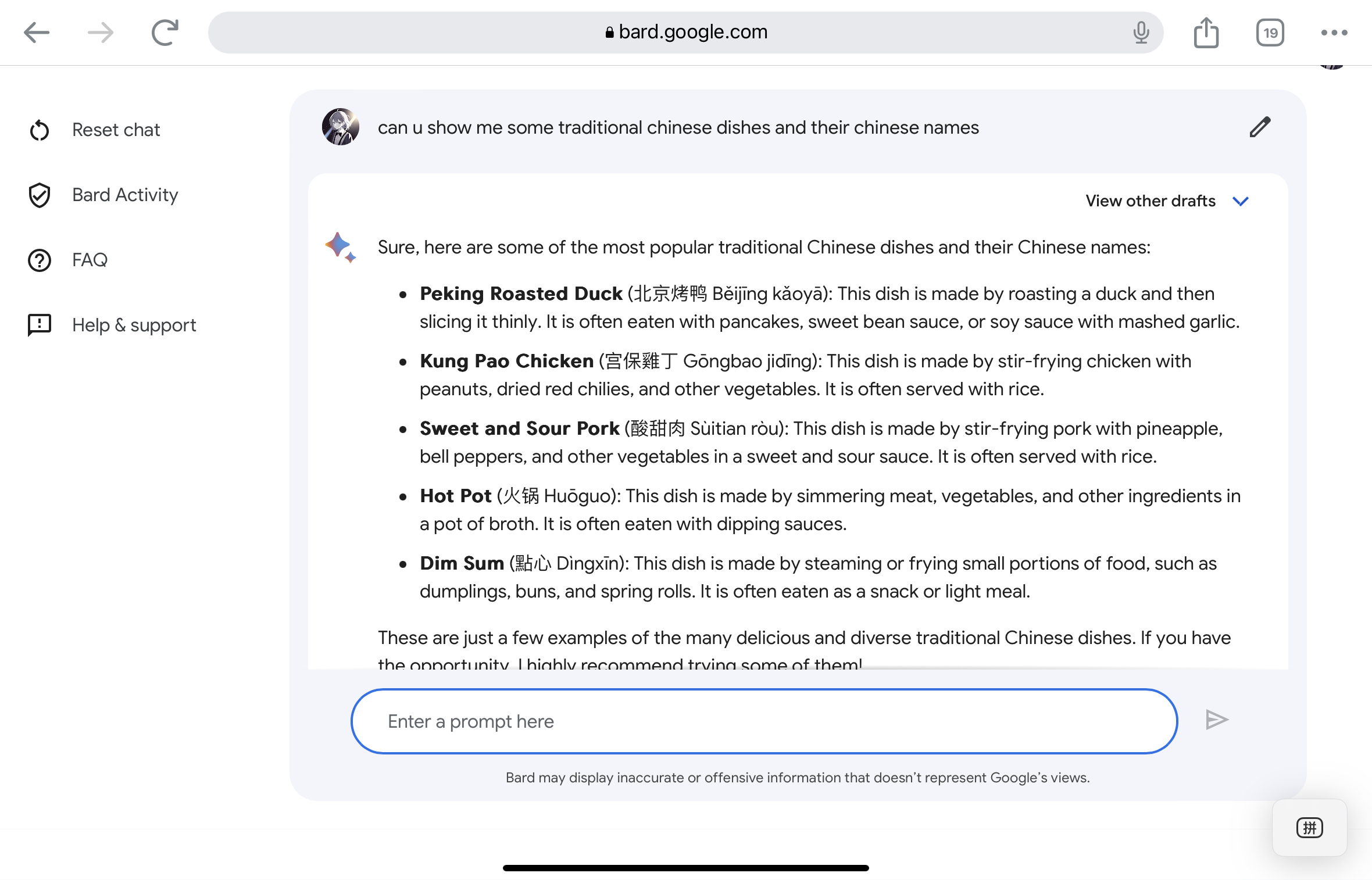Click the browser share/upload icon

pyautogui.click(x=1207, y=32)
